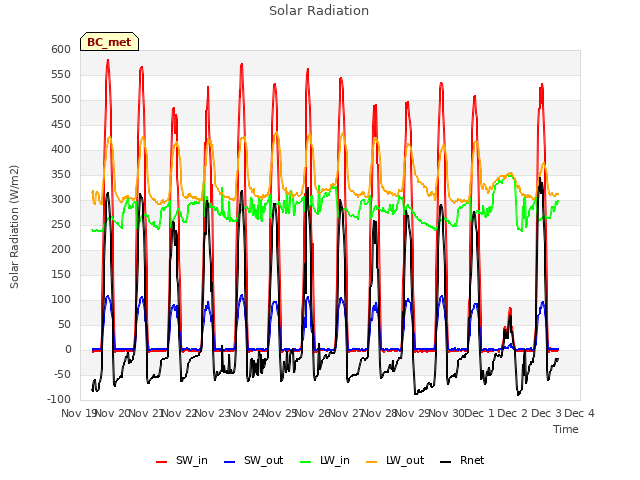This screenshot has width=640, height=480.
Task: Click the 150 y-axis tick label
Action: click(x=61, y=274)
